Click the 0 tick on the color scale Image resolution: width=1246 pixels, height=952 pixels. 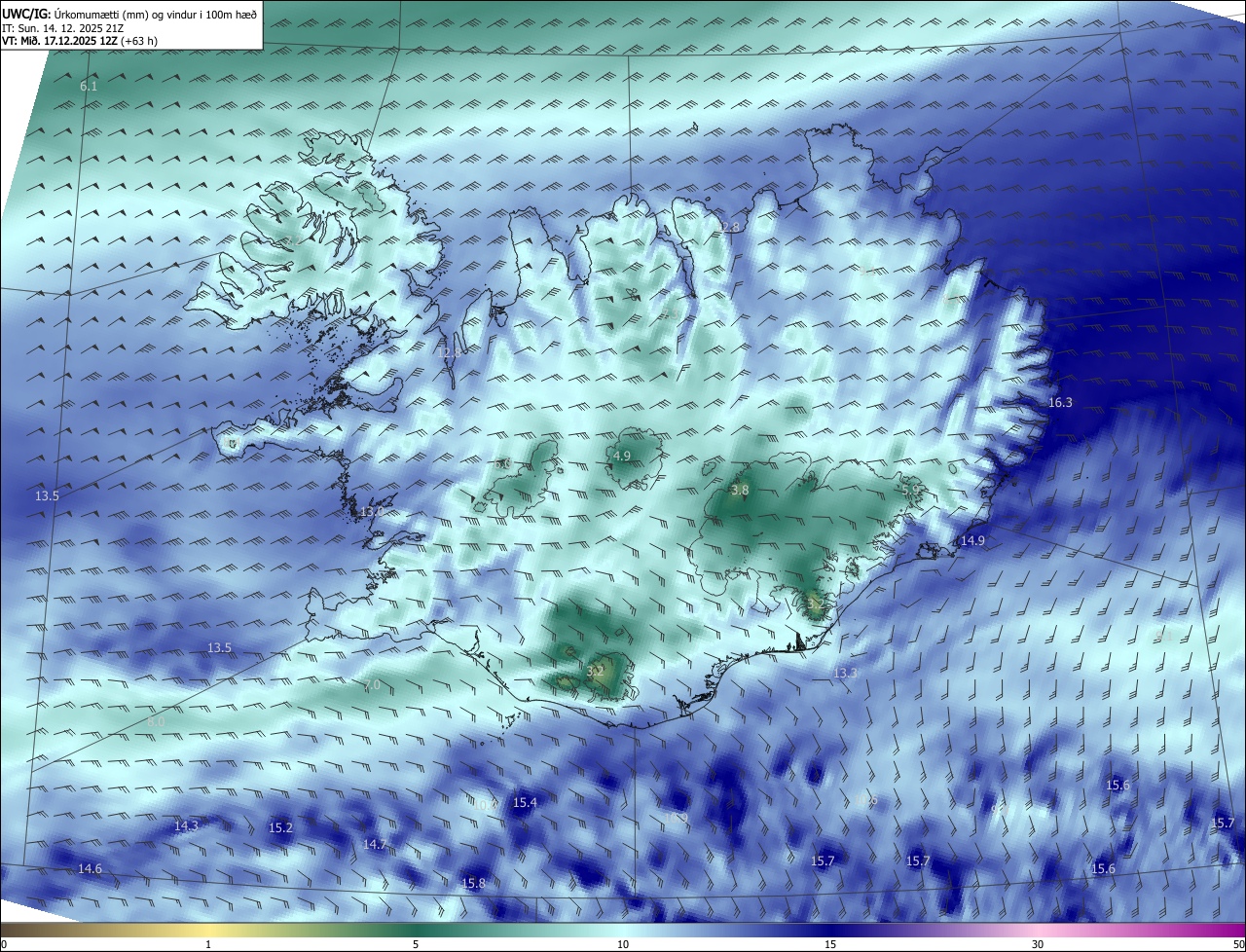click(4, 945)
